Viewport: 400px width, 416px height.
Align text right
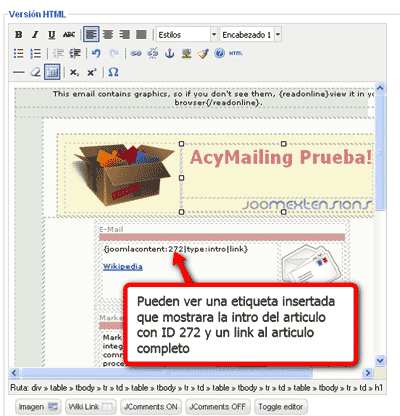pyautogui.click(x=124, y=35)
